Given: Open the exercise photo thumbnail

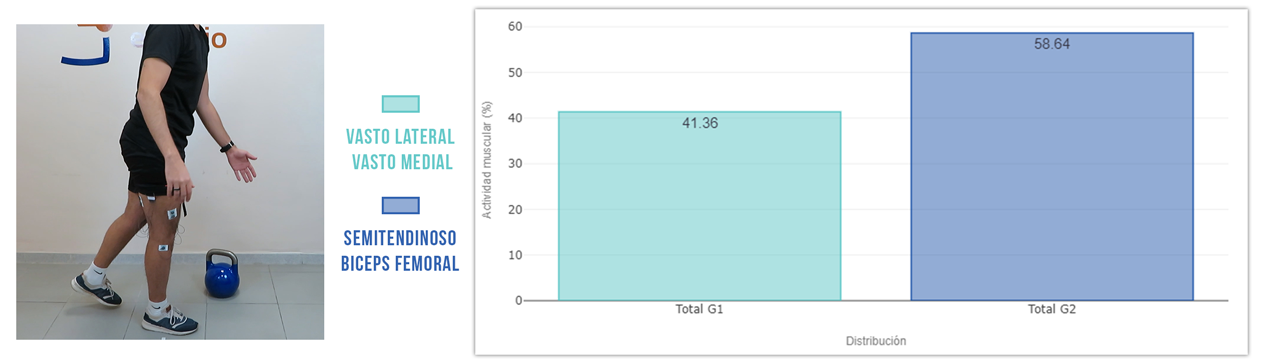Looking at the screenshot, I should tap(170, 182).
